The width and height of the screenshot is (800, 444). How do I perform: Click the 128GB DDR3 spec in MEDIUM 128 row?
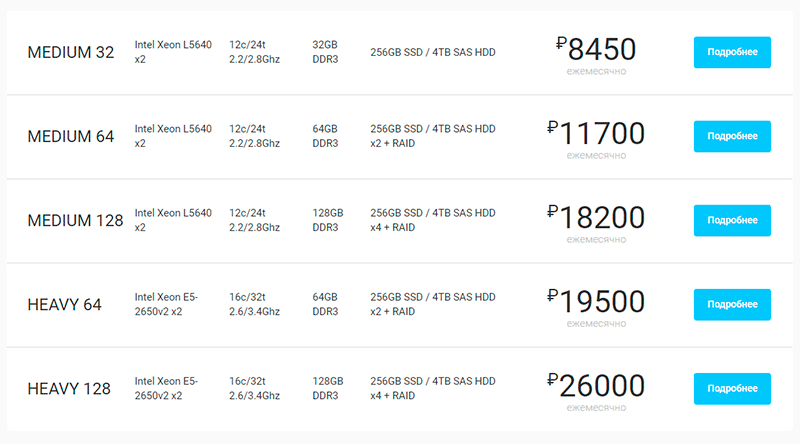tap(328, 220)
